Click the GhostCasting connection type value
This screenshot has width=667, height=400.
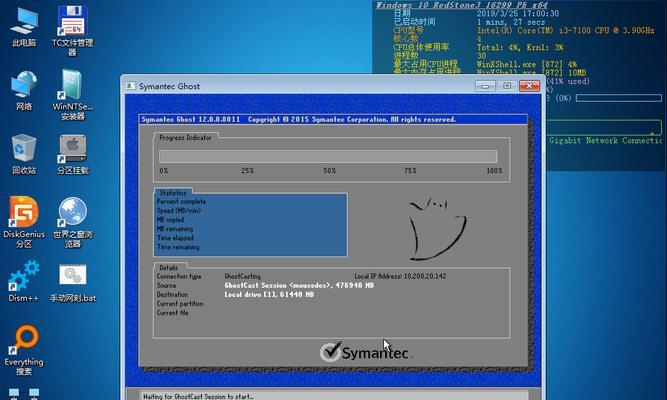242,276
